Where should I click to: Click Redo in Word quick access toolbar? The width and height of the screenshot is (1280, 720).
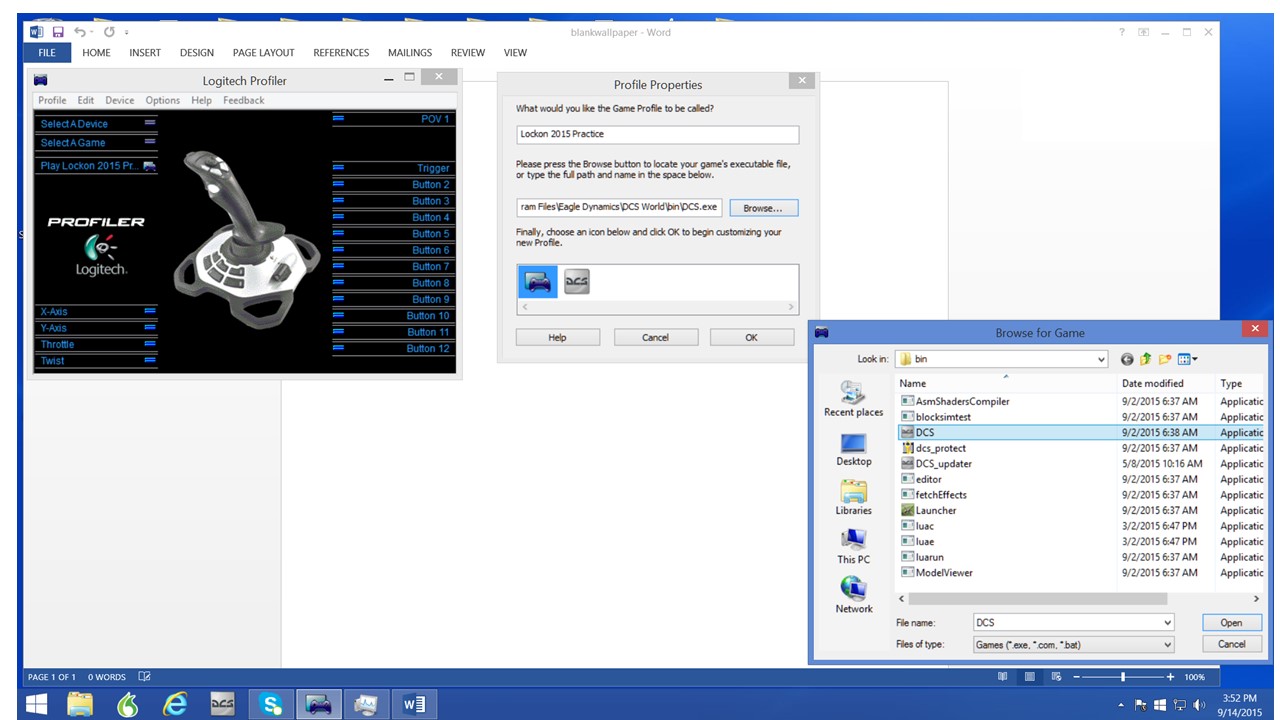(109, 32)
